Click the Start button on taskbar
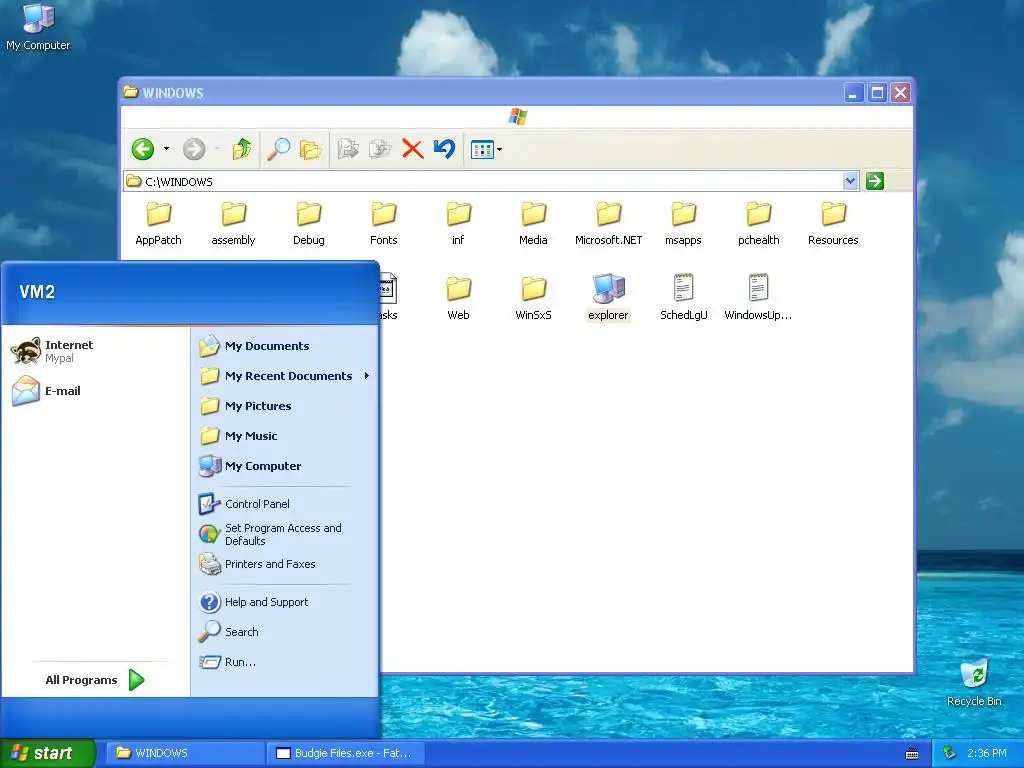The height and width of the screenshot is (768, 1024). pos(47,753)
